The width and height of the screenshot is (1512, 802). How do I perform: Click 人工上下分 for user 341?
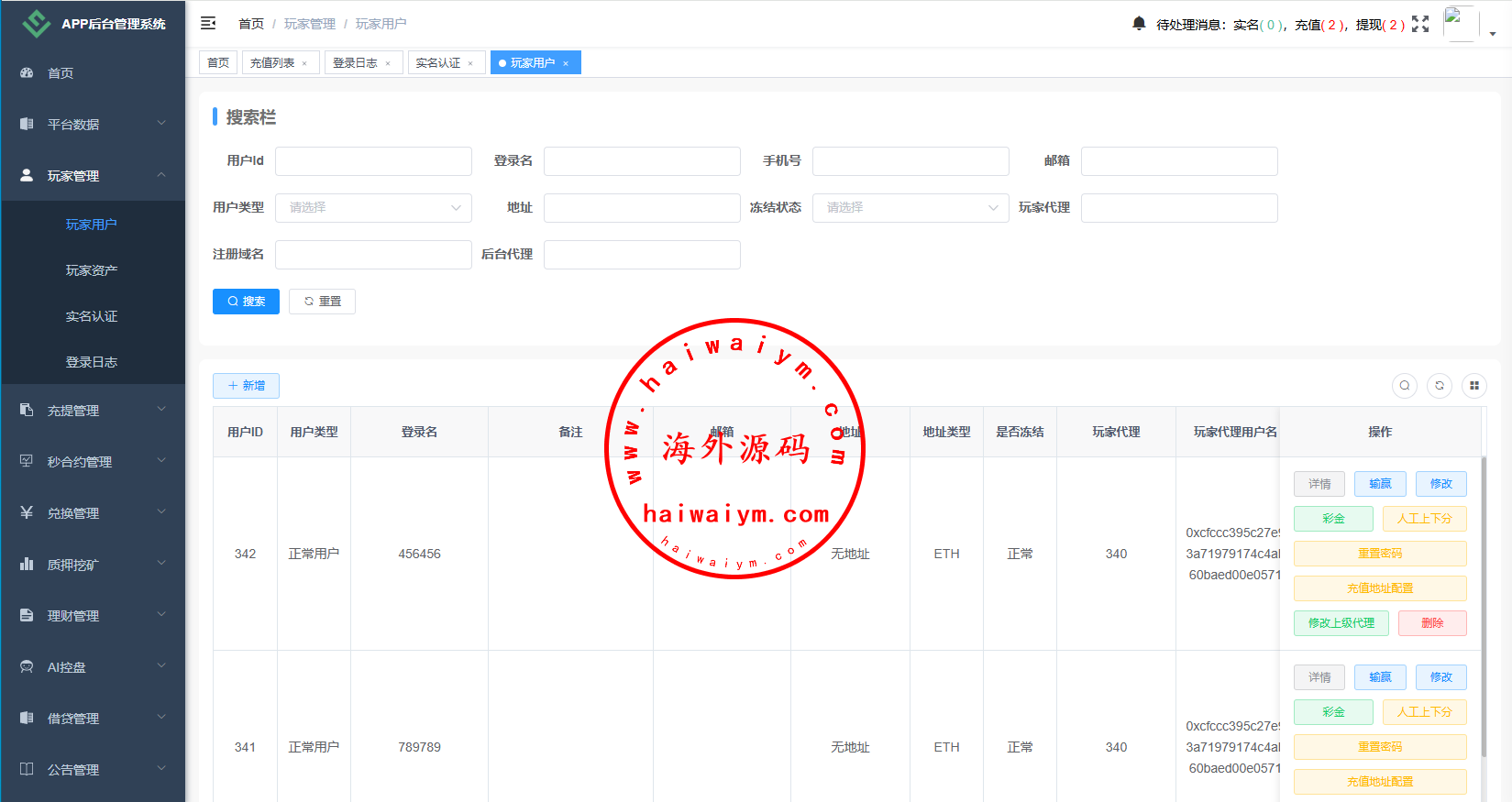point(1425,712)
